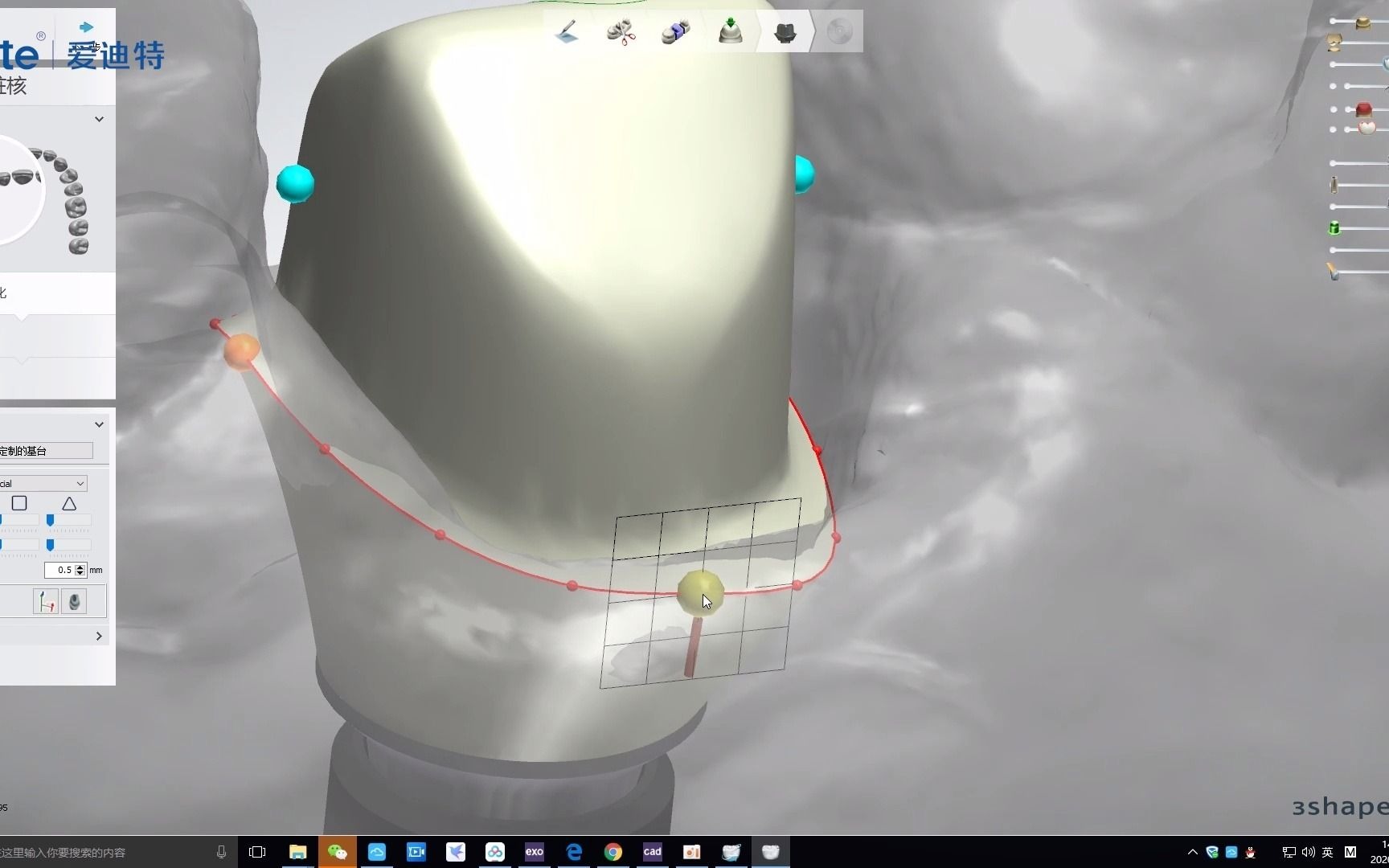Toggle the green implant visibility icon
Image resolution: width=1389 pixels, height=868 pixels.
point(1334,228)
